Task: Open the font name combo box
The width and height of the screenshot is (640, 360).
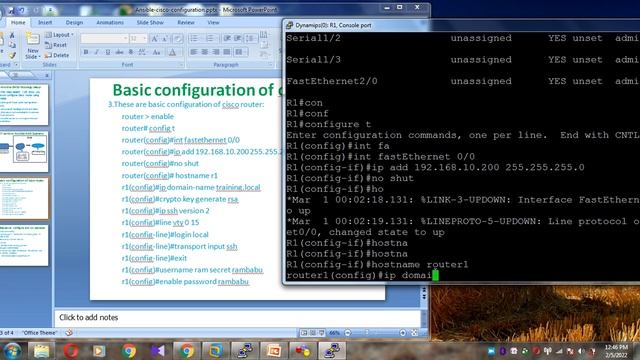Action: tap(104, 38)
